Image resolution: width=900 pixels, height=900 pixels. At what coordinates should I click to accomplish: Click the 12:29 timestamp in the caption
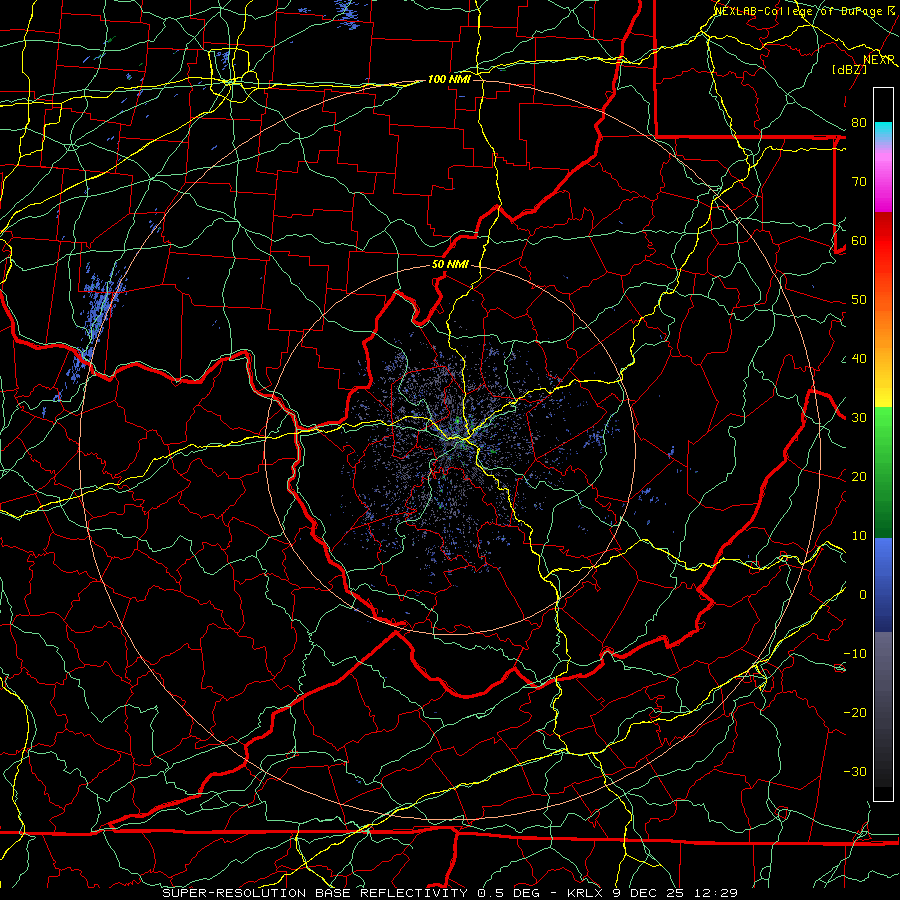(715, 893)
